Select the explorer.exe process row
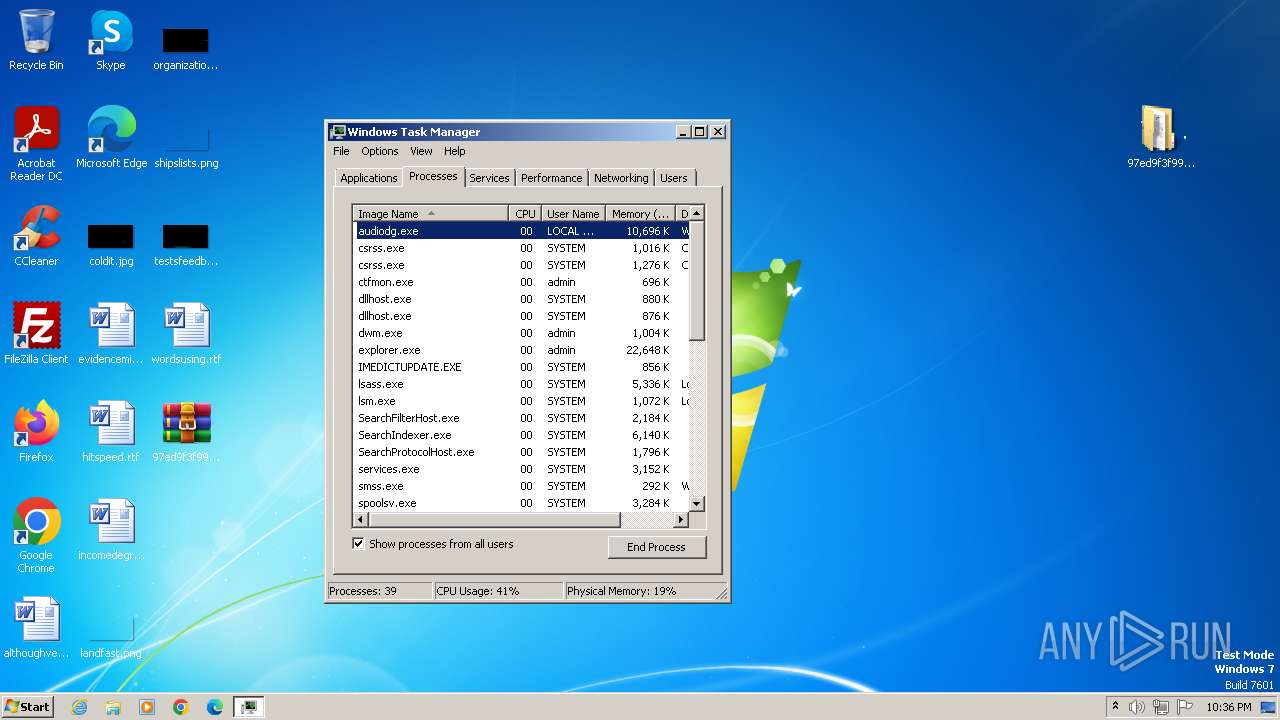Screen dimensions: 1280x720 tap(521, 350)
